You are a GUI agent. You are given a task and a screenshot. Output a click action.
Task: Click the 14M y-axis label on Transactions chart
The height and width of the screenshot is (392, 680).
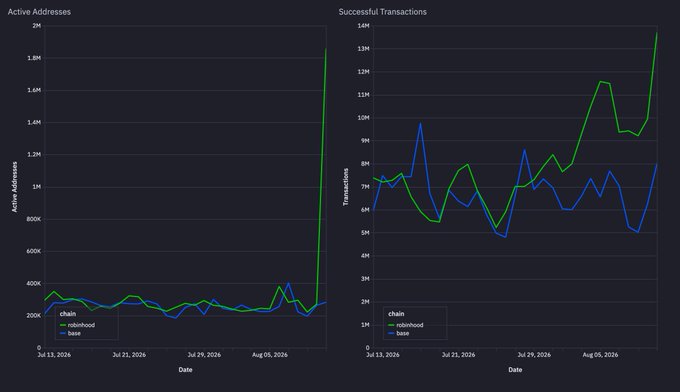pos(363,26)
